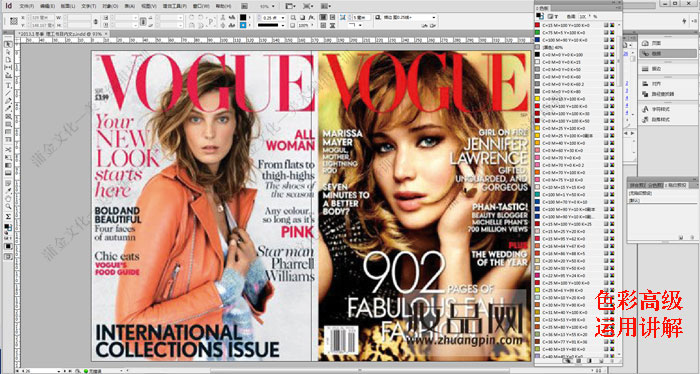Open the 文件(F) menu
Image resolution: width=700 pixels, height=374 pixels.
27,6
